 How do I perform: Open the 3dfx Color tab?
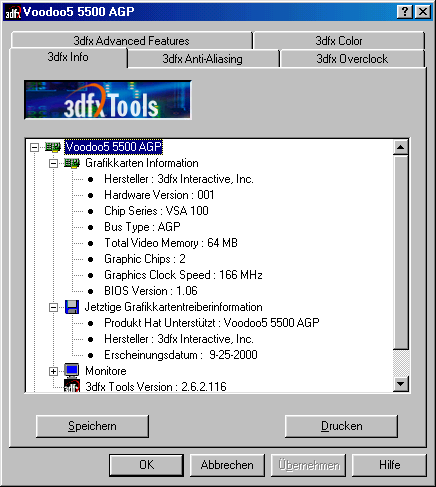pyautogui.click(x=339, y=41)
